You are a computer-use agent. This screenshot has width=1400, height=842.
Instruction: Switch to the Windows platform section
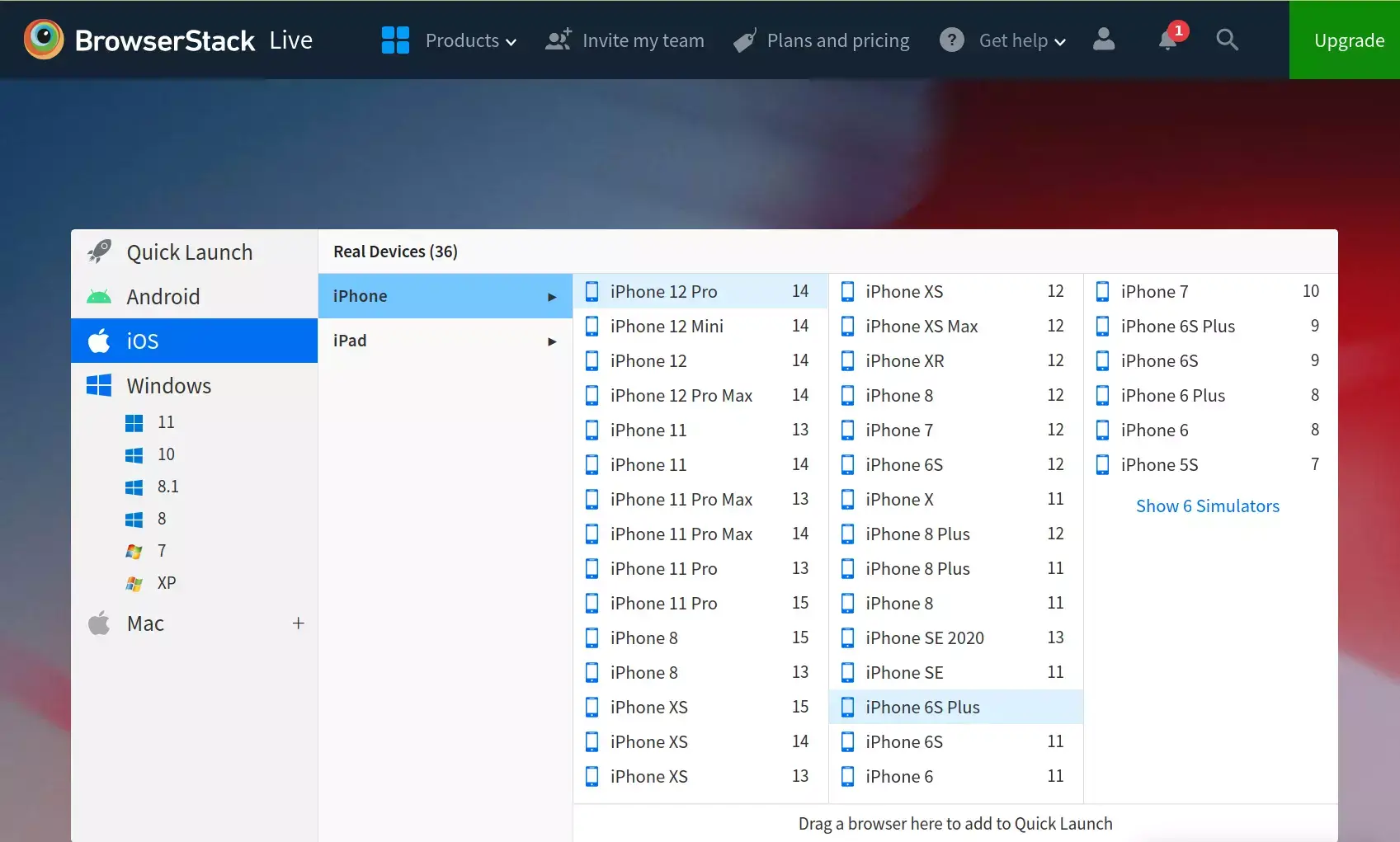click(169, 385)
